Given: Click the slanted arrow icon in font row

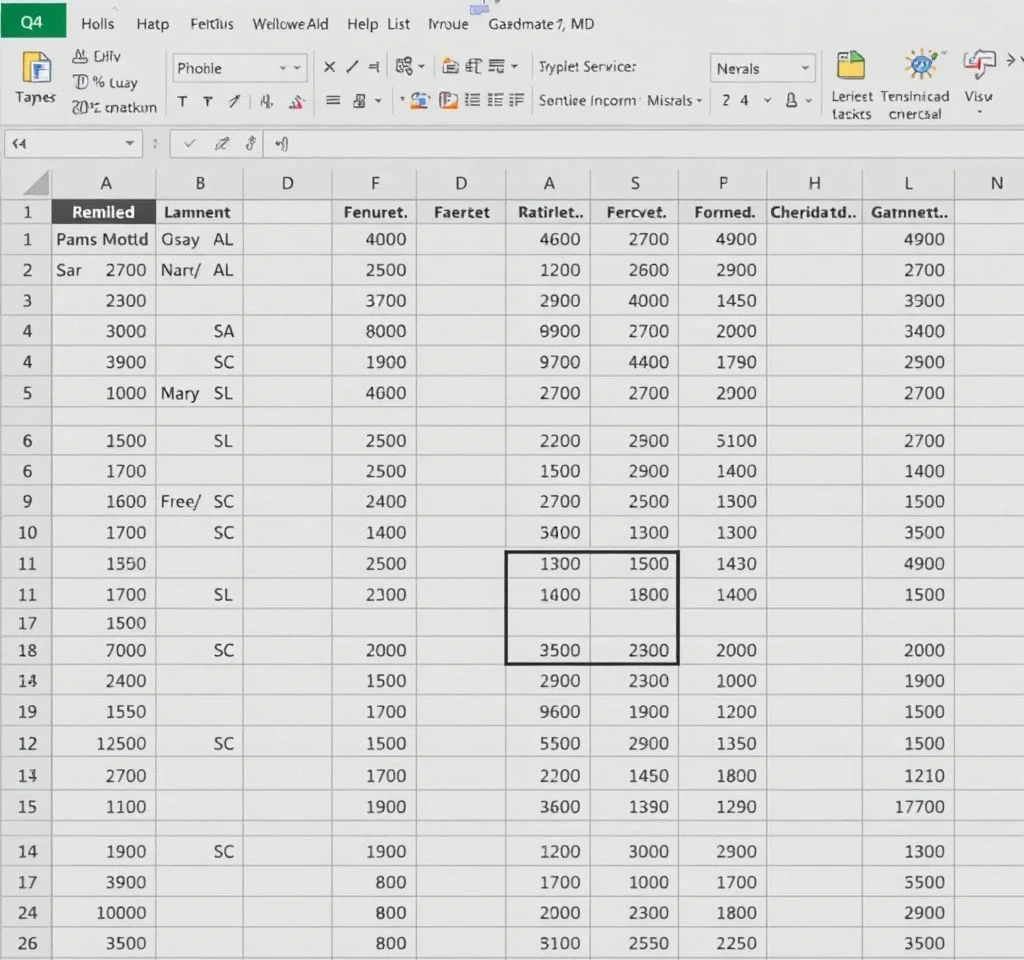Looking at the screenshot, I should pyautogui.click(x=234, y=101).
